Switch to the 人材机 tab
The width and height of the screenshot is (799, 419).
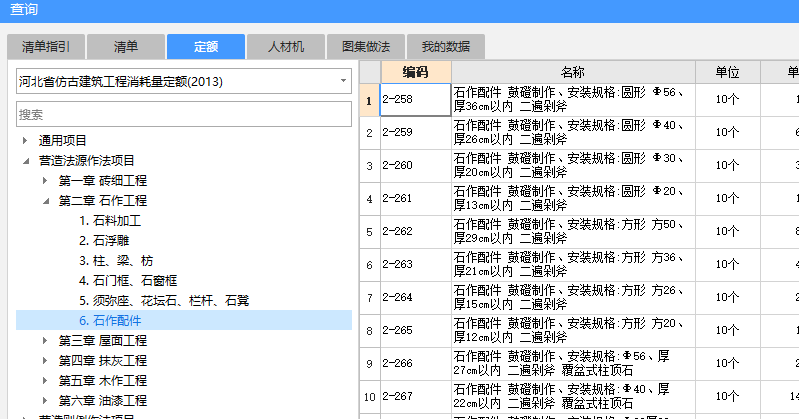pos(286,47)
